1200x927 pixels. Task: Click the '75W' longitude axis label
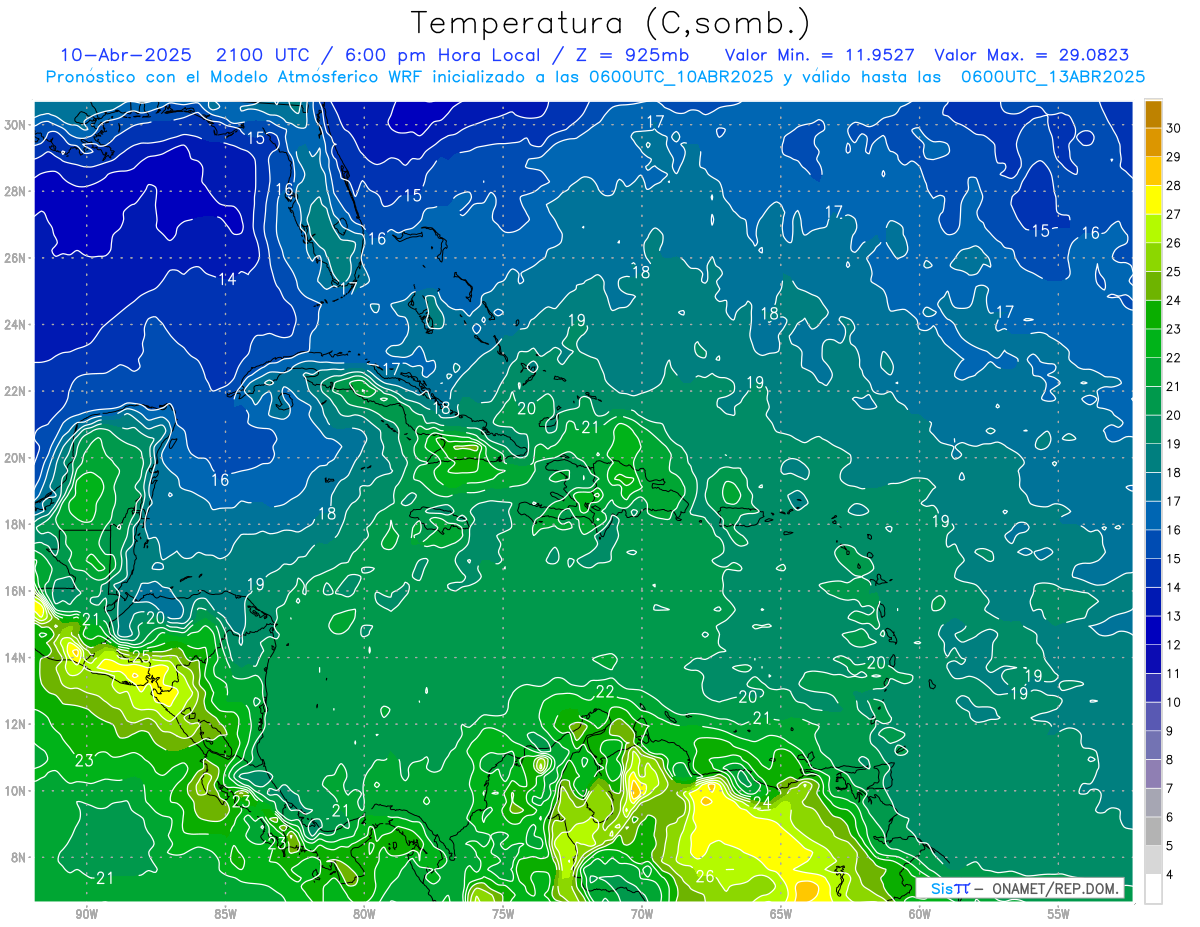pos(503,913)
